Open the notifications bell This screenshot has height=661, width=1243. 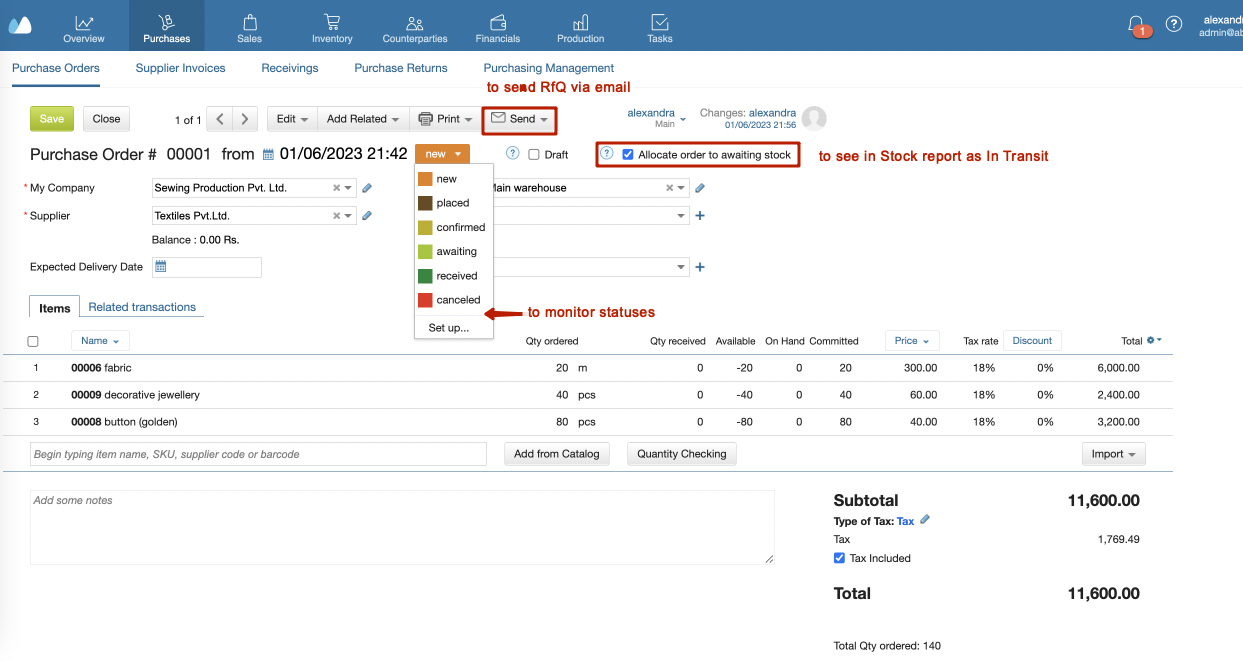[1136, 24]
